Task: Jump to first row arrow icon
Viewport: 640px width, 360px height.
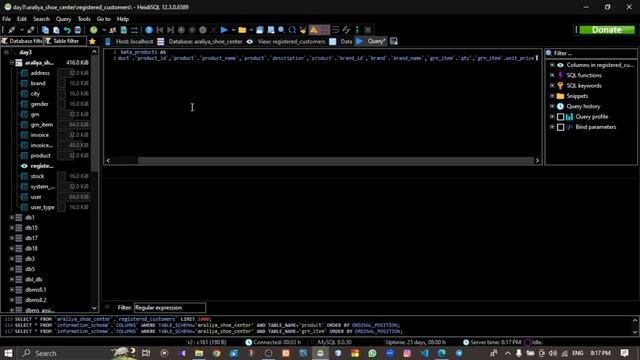Action: coord(160,30)
